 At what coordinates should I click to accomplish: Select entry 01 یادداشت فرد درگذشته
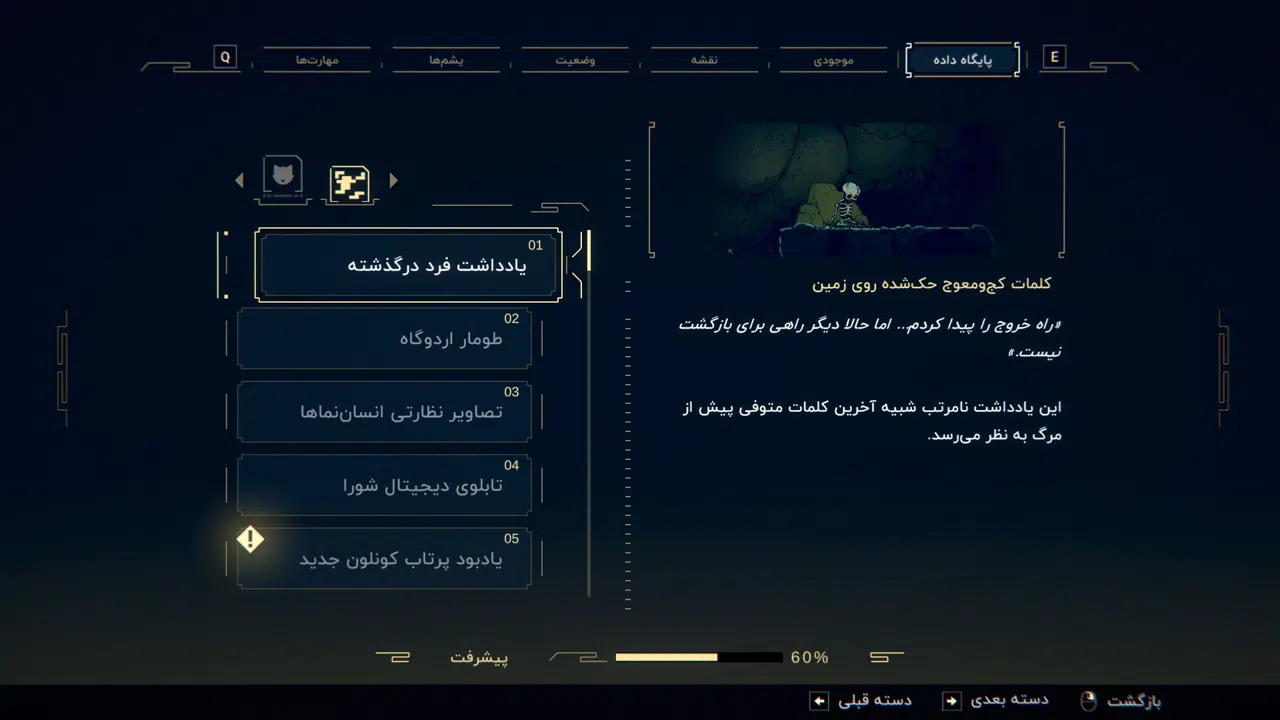click(408, 265)
